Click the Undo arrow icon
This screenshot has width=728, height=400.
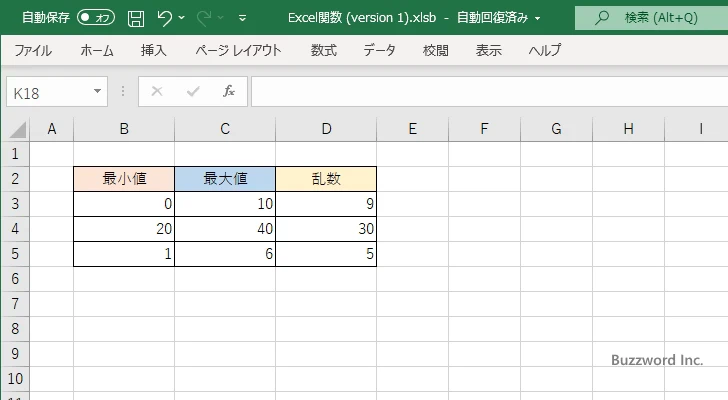point(164,18)
